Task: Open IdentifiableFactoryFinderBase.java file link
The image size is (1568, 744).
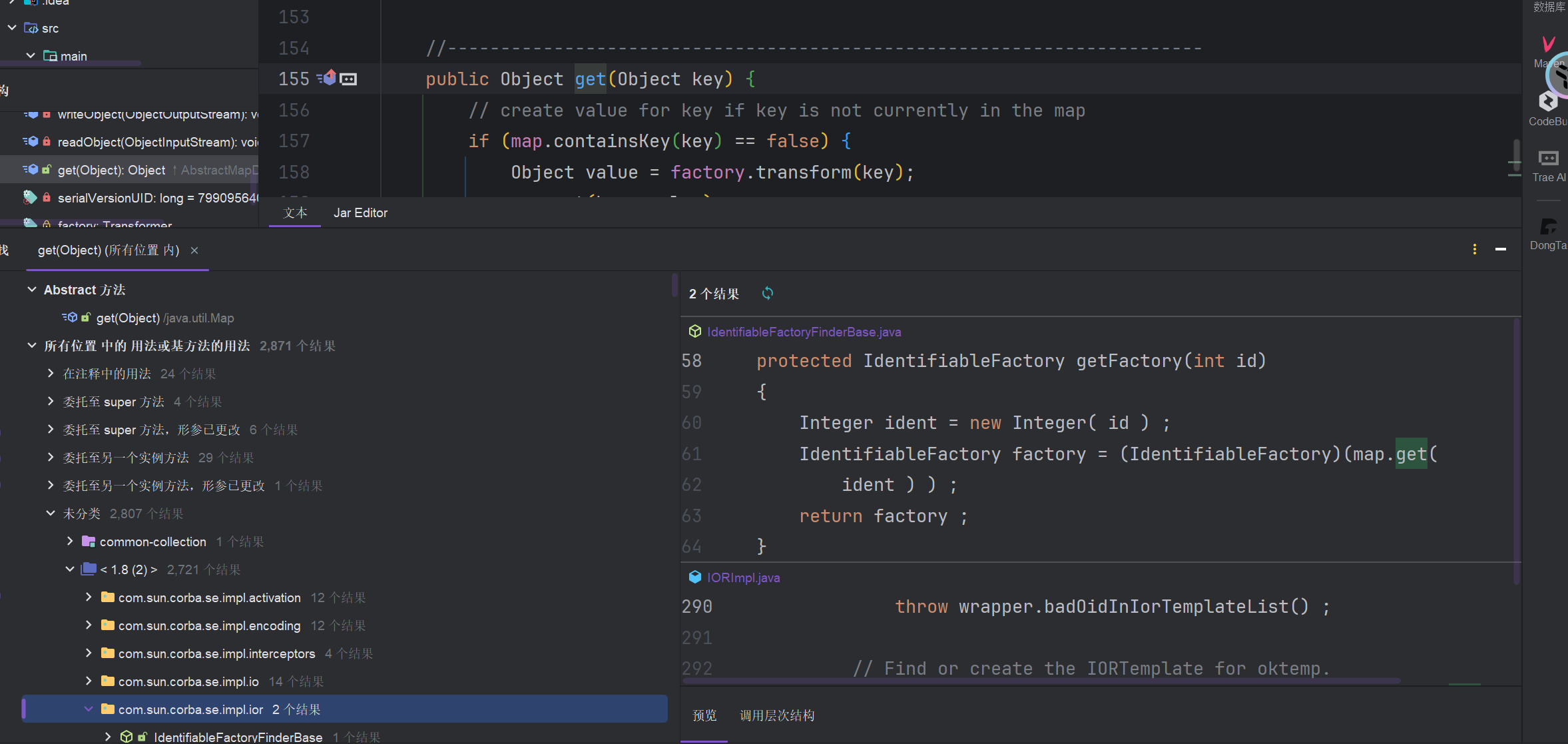Action: 804,332
